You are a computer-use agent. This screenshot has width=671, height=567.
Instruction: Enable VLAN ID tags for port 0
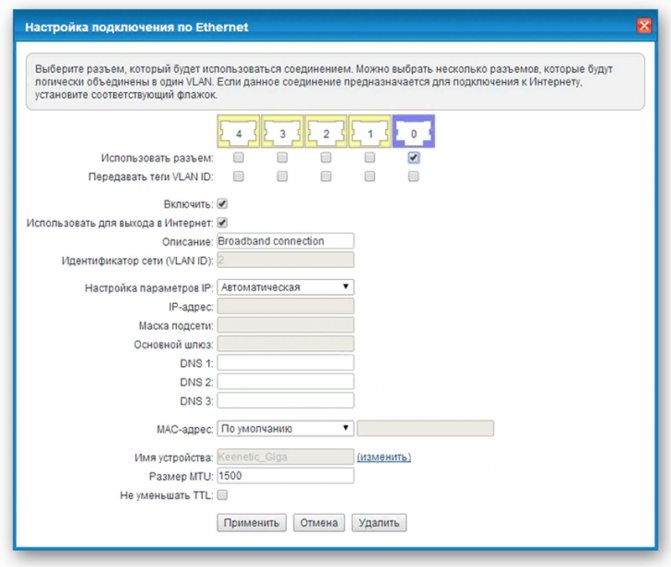point(413,176)
